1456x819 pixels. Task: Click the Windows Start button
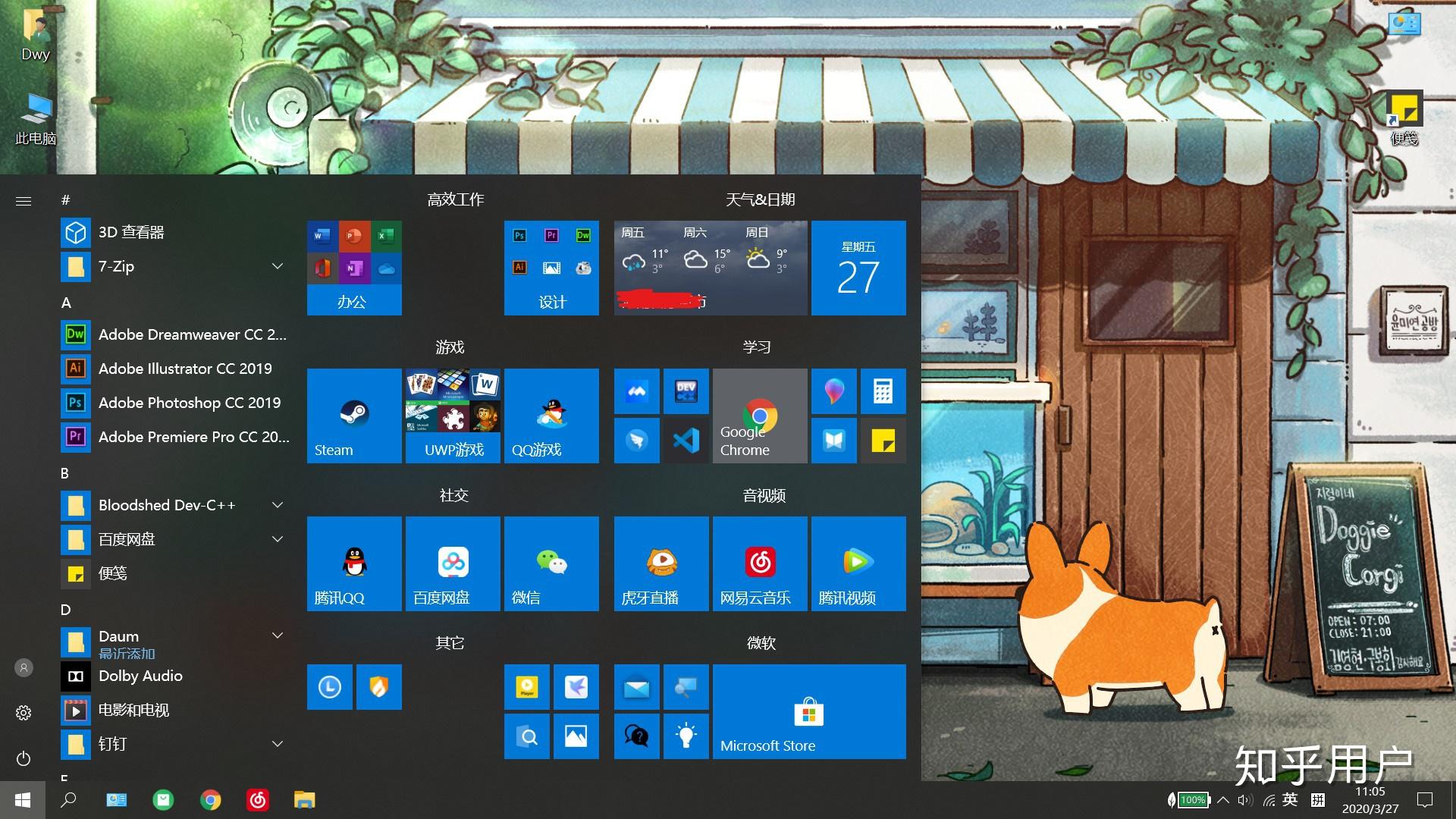pyautogui.click(x=23, y=800)
